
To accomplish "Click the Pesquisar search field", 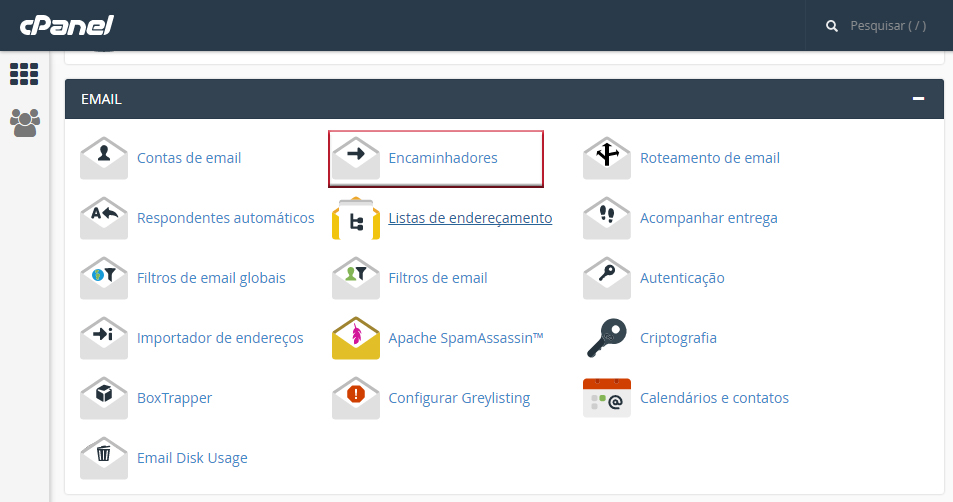I will [887, 26].
